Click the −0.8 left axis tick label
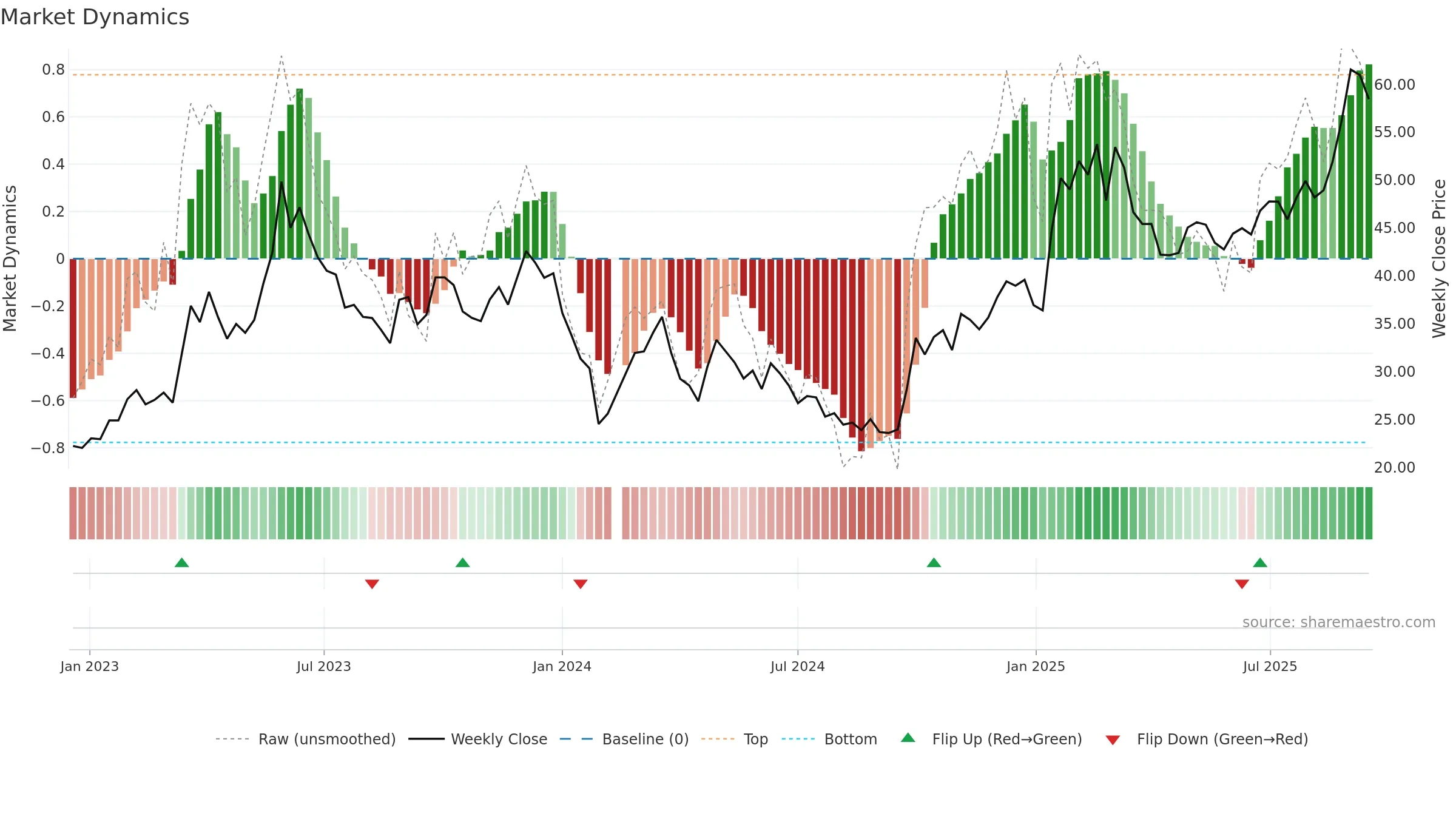 coord(48,448)
